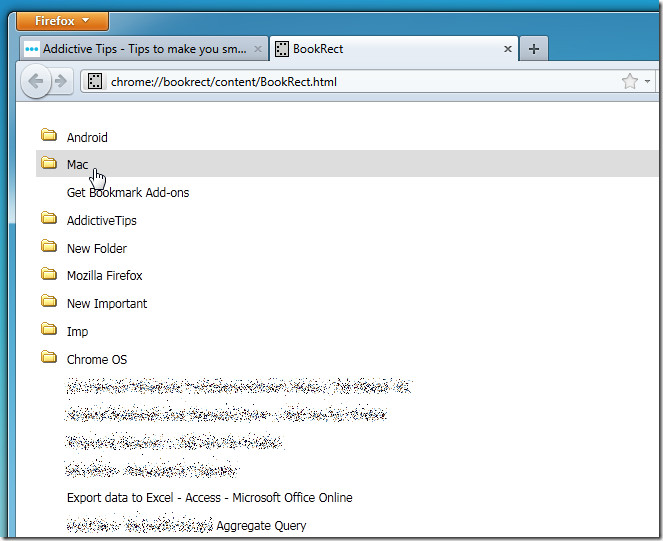The image size is (663, 541).
Task: Expand the Mac bookmark folder label
Action: click(x=77, y=164)
